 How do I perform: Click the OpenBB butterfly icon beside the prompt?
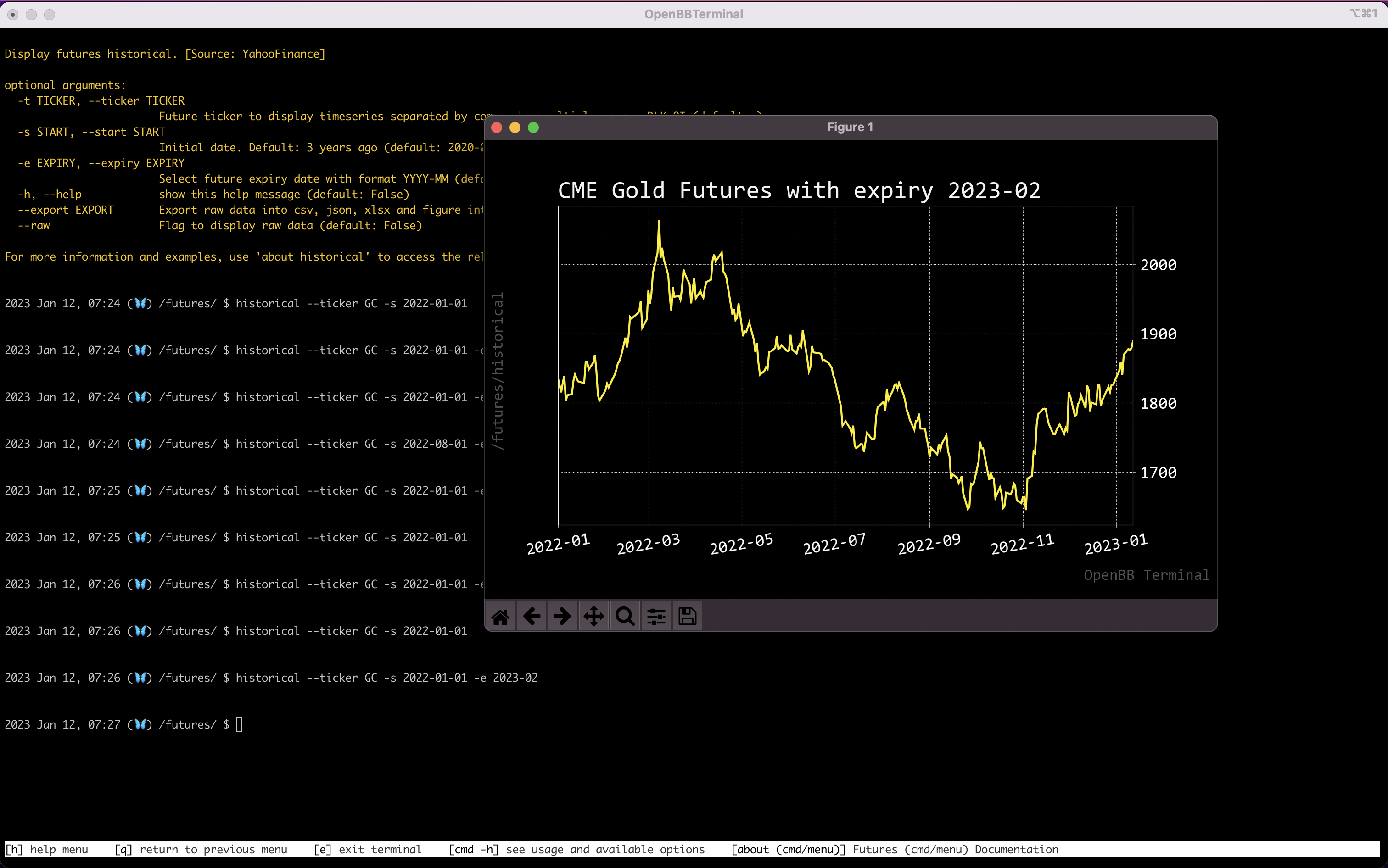[140, 724]
